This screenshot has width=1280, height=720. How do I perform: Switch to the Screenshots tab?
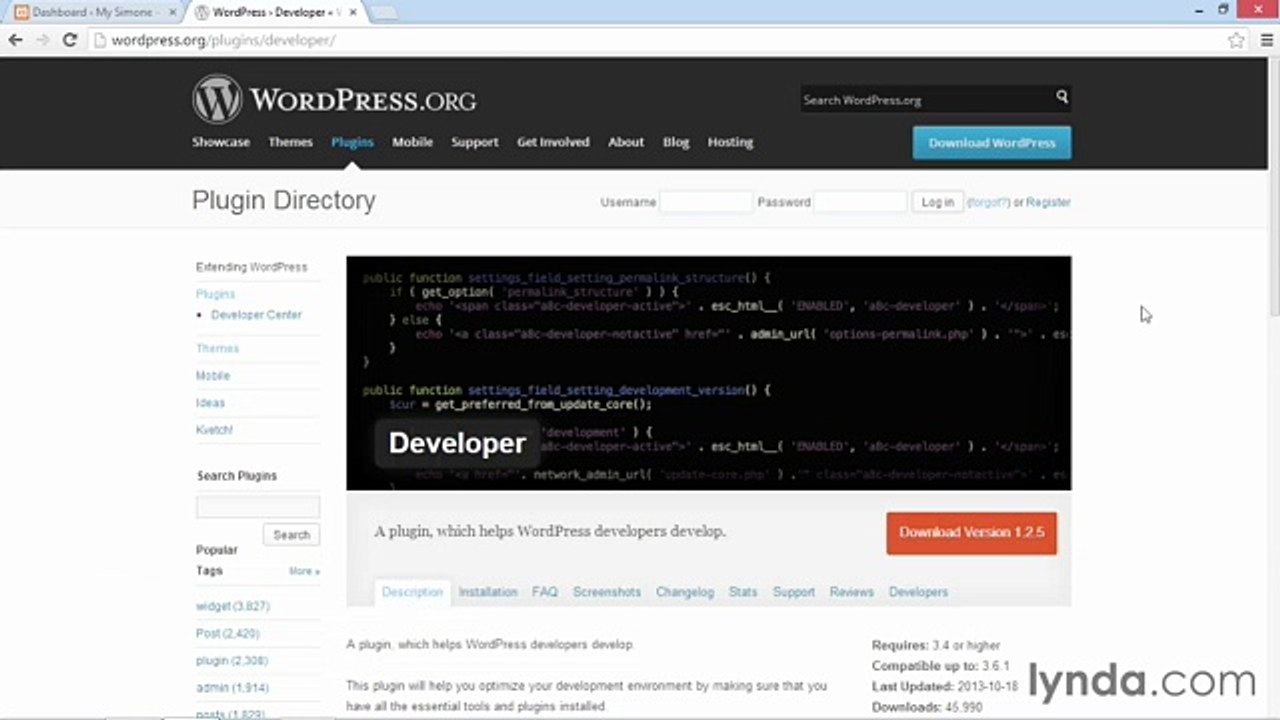tap(607, 592)
